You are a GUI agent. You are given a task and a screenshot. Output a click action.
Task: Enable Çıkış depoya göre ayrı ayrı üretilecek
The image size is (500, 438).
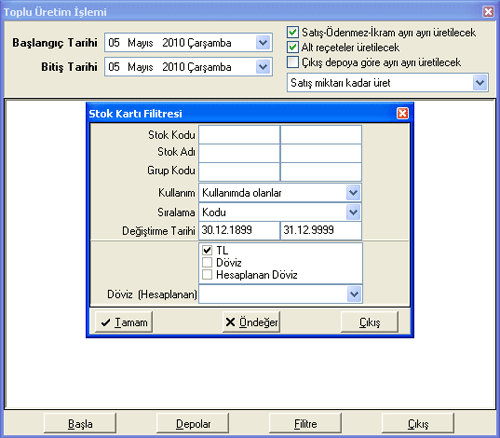tap(293, 62)
